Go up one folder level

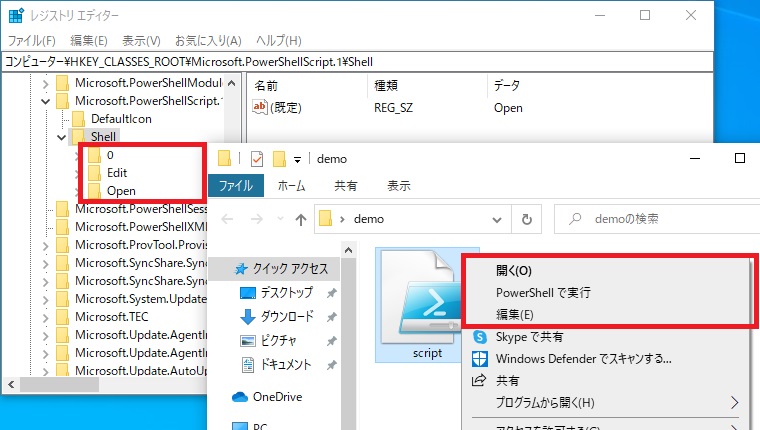(x=301, y=220)
